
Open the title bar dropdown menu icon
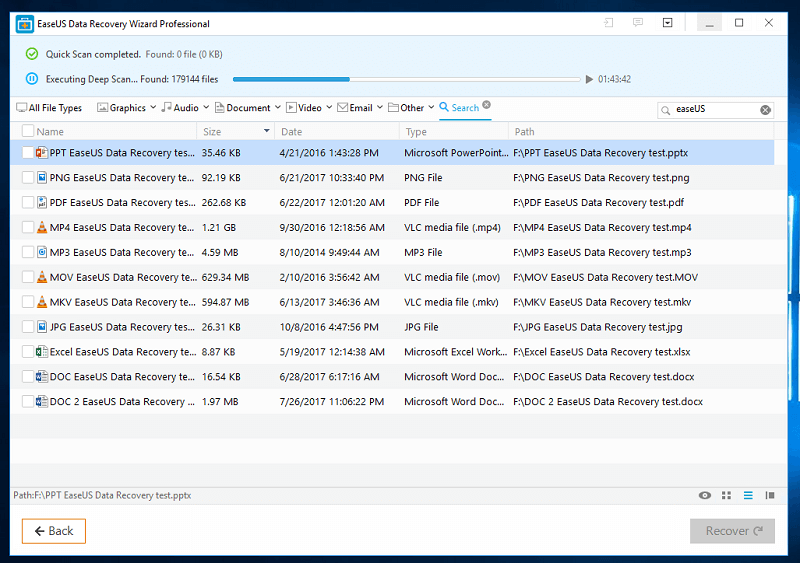point(667,23)
